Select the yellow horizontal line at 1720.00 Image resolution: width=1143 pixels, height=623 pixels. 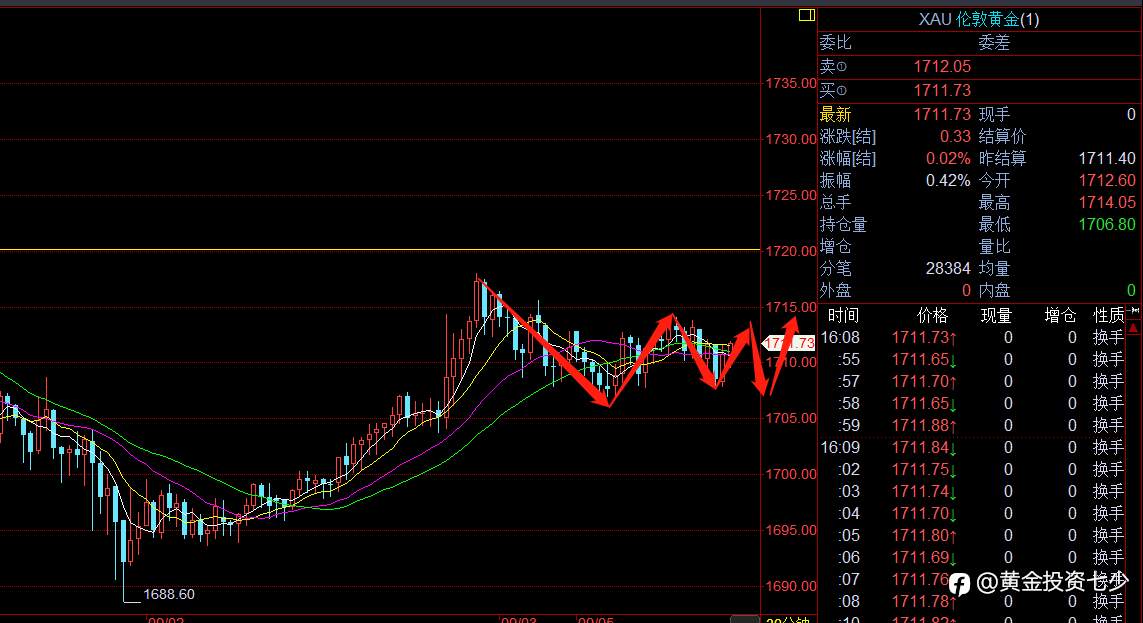click(379, 250)
